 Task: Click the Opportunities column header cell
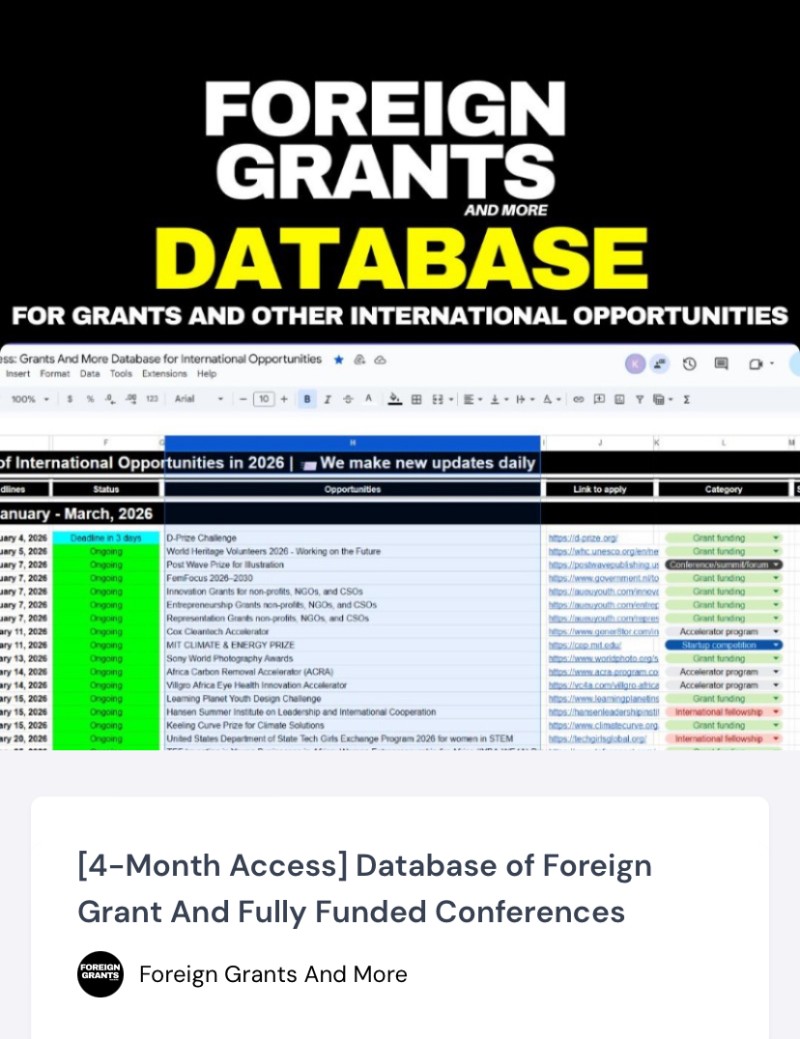click(353, 489)
